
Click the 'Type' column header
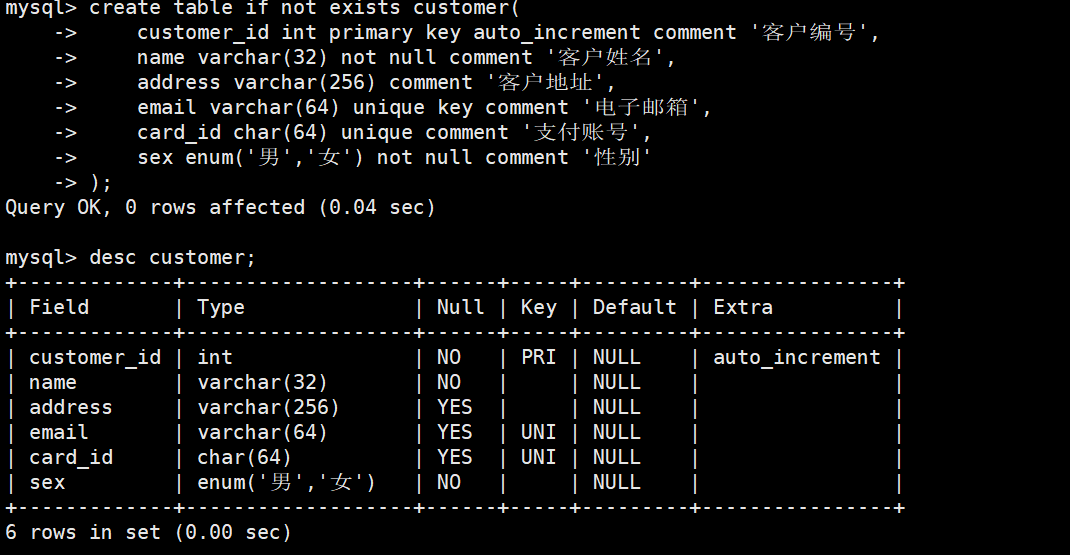(x=220, y=307)
